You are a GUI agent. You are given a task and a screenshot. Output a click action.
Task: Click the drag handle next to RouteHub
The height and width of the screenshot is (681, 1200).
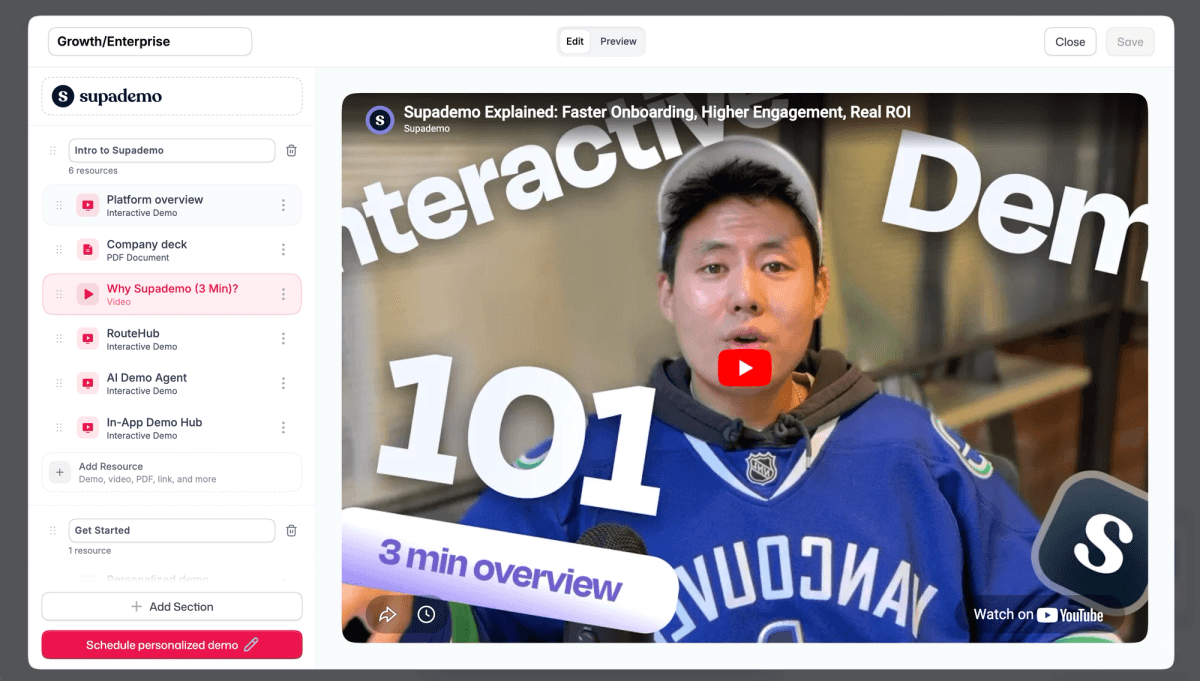[x=59, y=339]
